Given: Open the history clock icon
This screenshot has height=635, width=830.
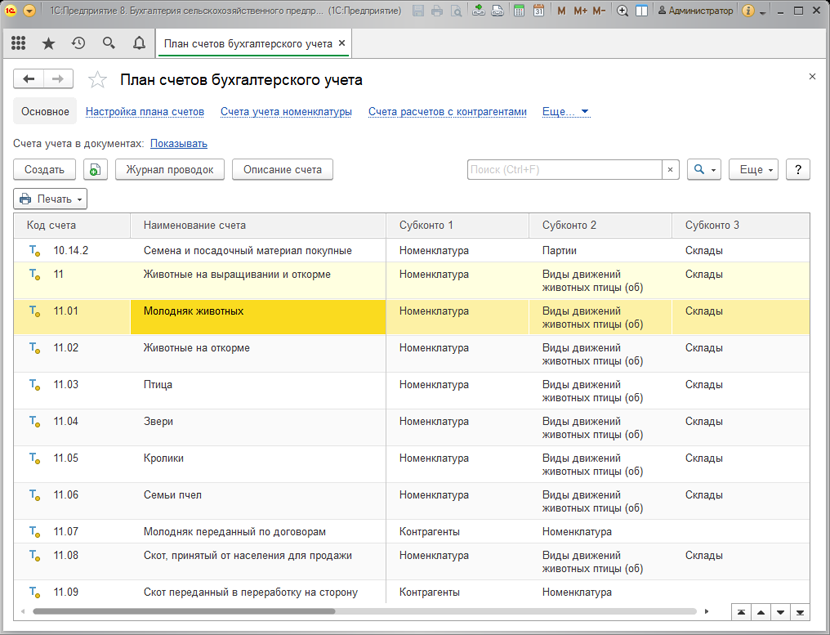Looking at the screenshot, I should coord(78,43).
